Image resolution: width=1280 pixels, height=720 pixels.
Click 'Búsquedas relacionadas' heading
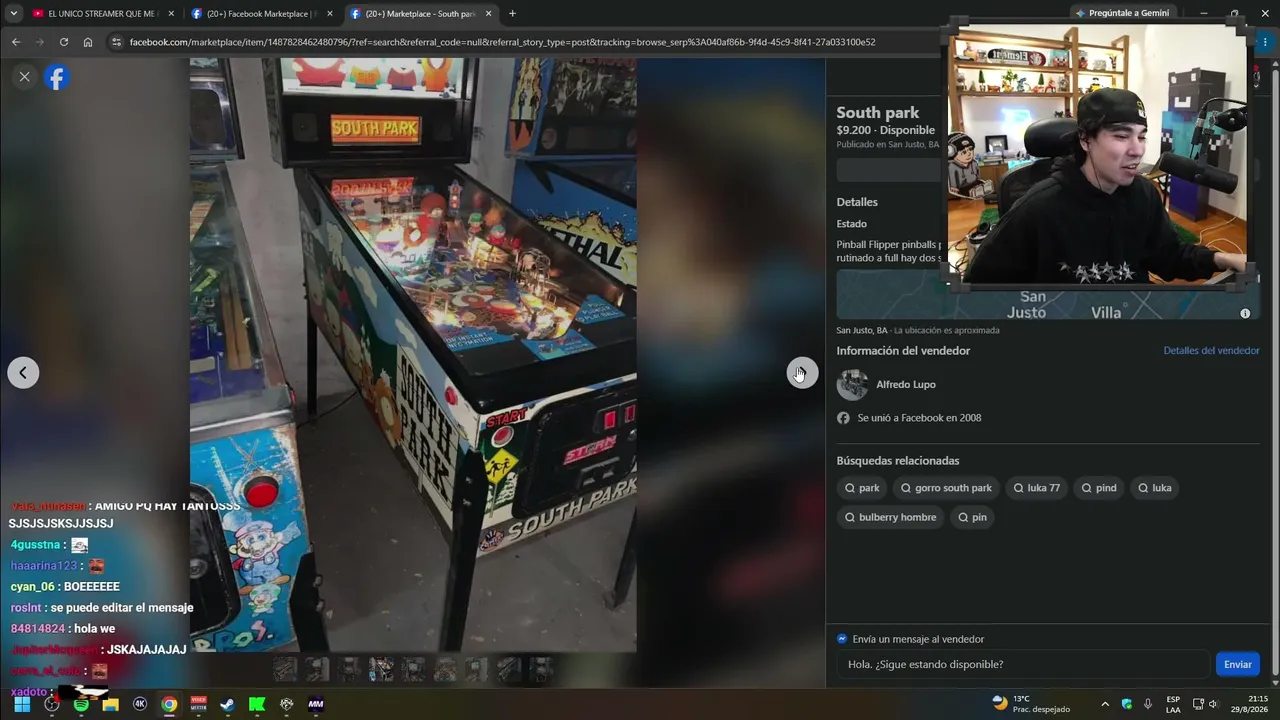tap(898, 461)
